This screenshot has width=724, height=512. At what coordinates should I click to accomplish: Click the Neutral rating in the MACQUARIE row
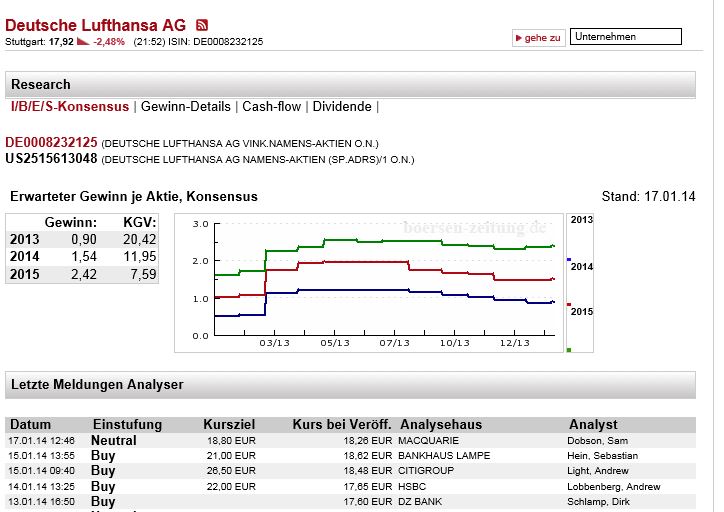pos(114,440)
